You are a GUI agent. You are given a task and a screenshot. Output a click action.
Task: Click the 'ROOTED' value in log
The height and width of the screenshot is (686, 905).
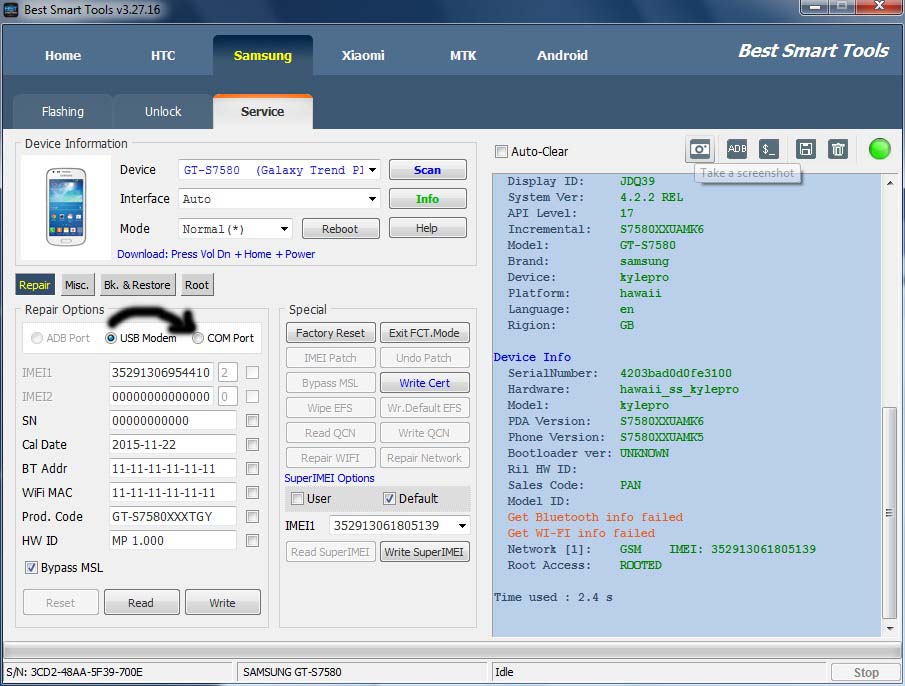click(641, 565)
